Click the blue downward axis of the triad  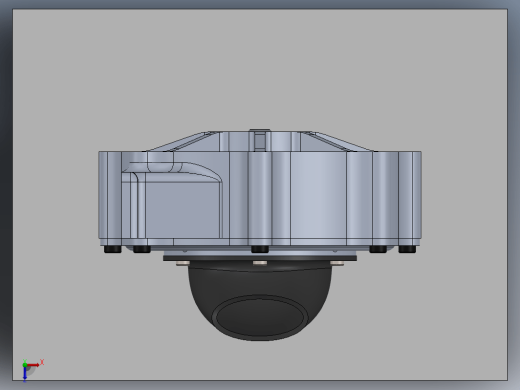tap(25, 374)
